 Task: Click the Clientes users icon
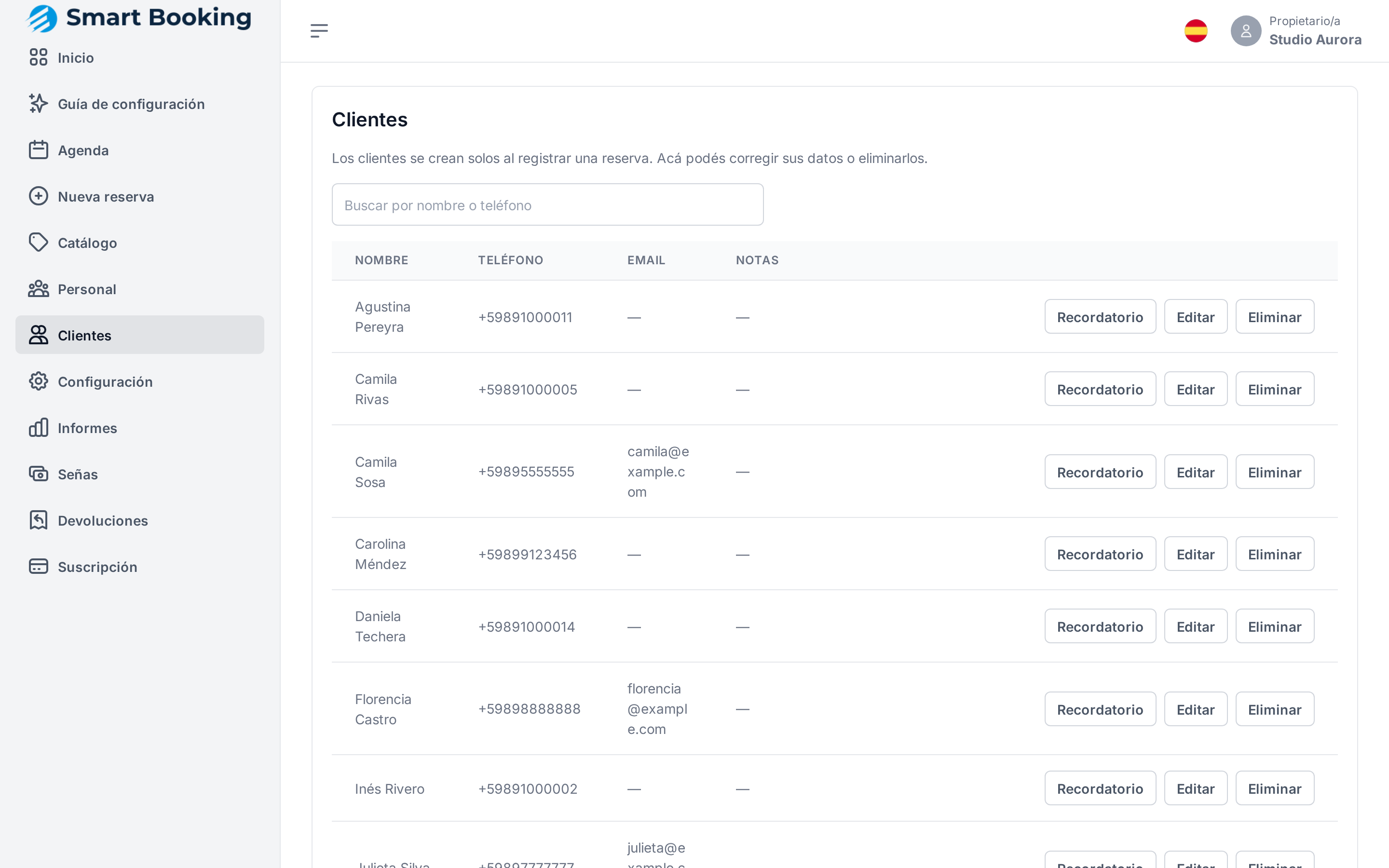pos(39,335)
